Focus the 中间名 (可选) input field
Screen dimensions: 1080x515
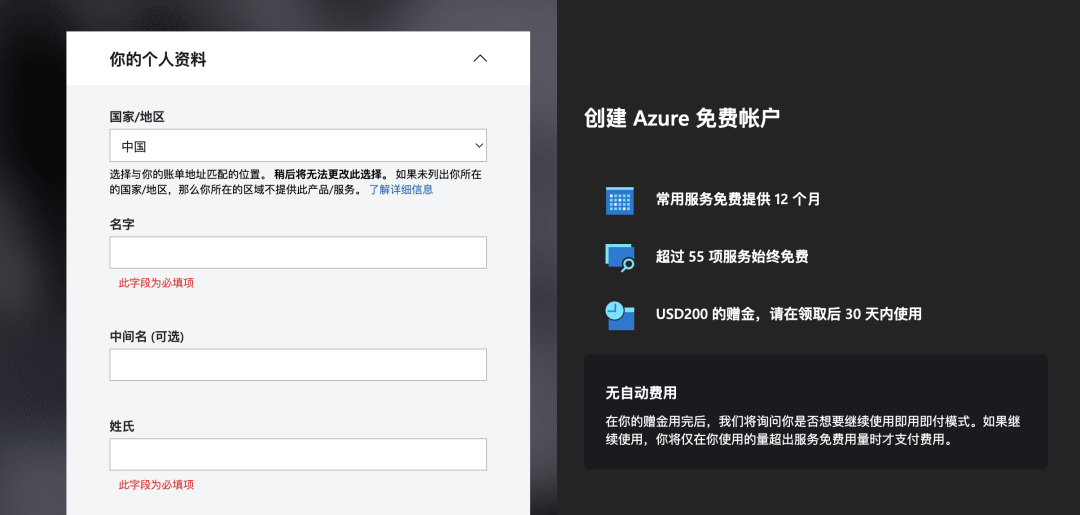(298, 364)
